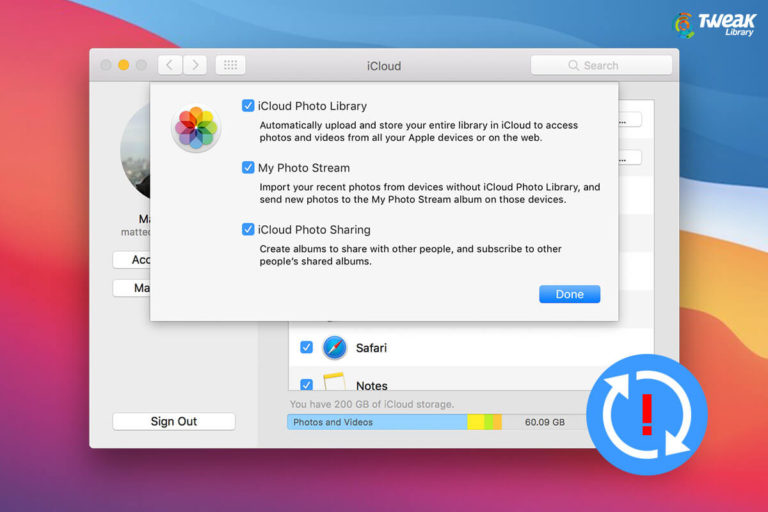Click the account profile picture
This screenshot has width=768, height=512.
coord(135,151)
